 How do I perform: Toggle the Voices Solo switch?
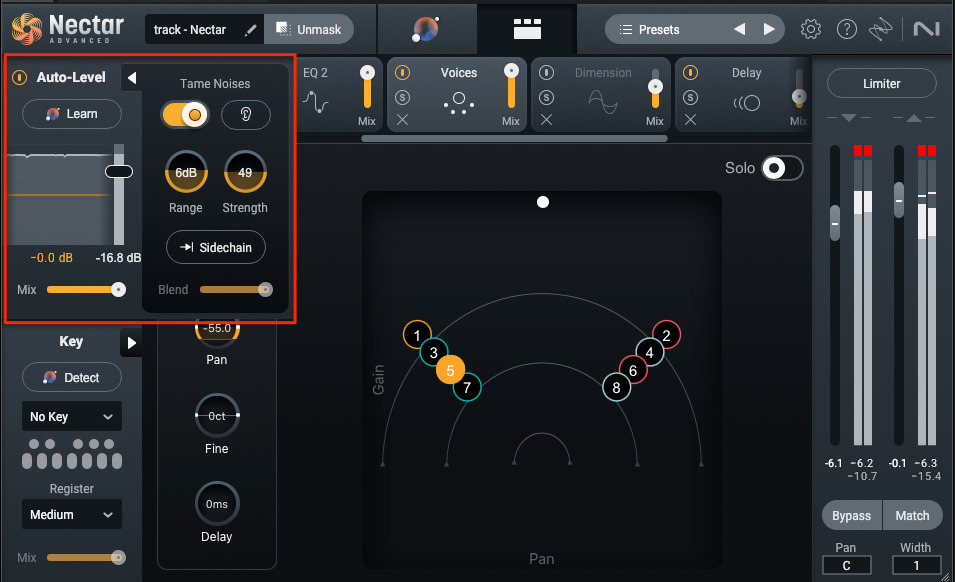(783, 168)
